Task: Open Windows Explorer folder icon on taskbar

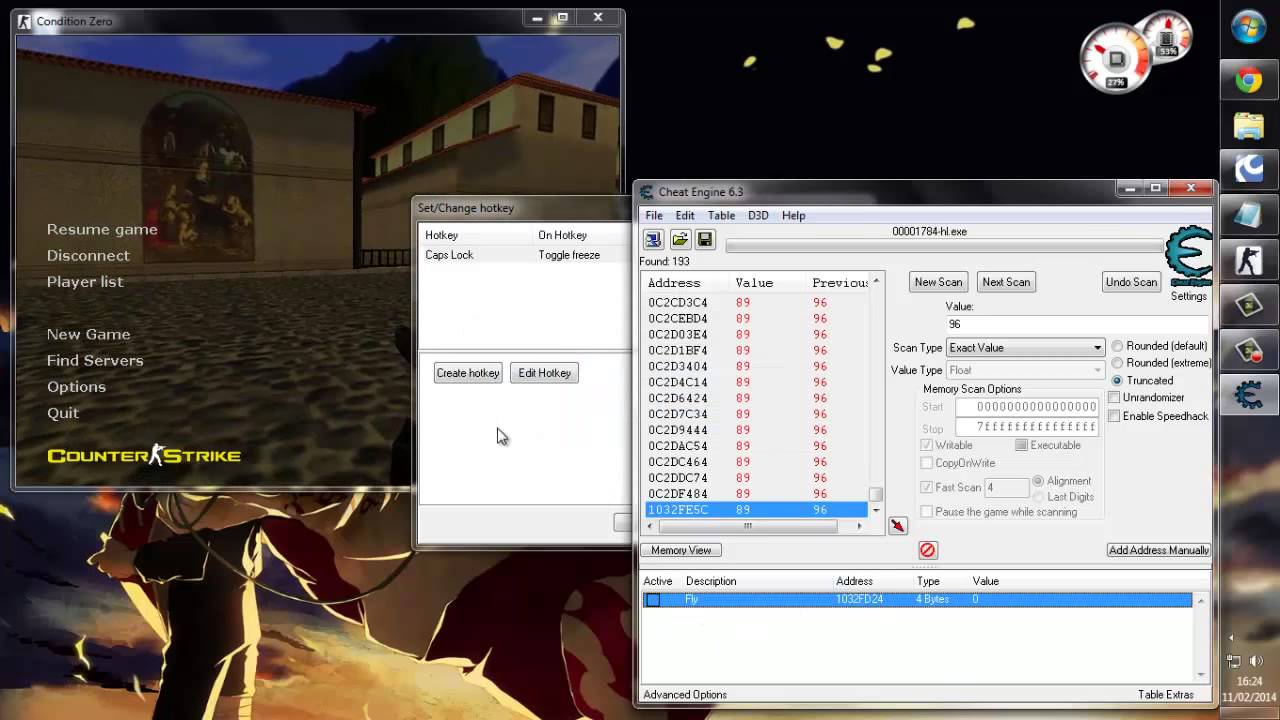Action: pos(1249,126)
